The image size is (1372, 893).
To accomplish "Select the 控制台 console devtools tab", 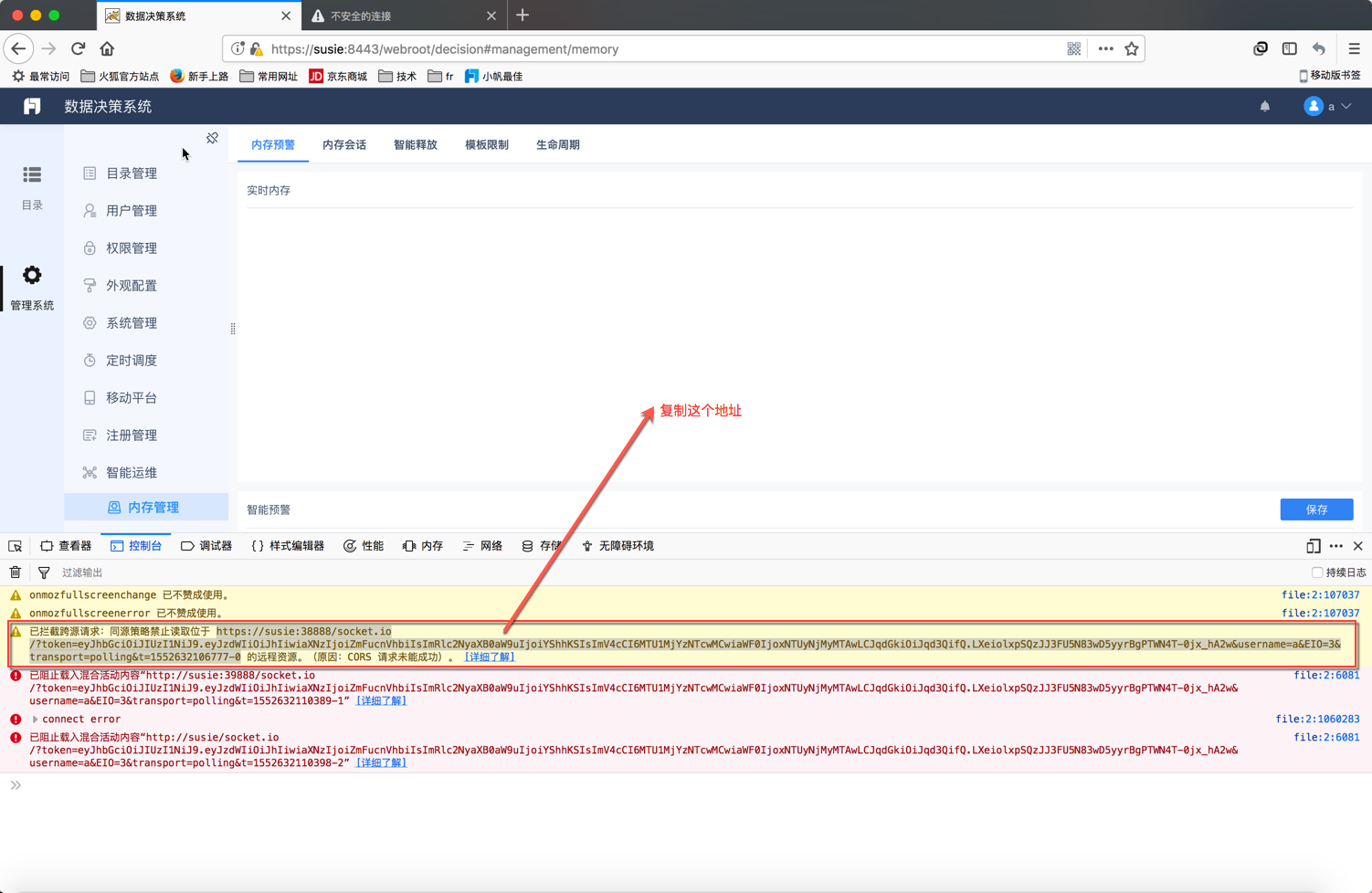I will (136, 546).
